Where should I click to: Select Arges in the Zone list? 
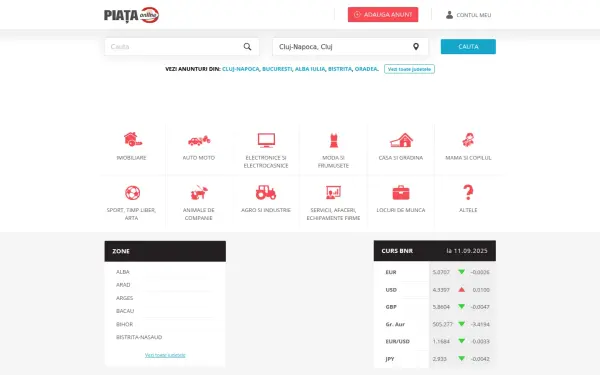point(124,298)
